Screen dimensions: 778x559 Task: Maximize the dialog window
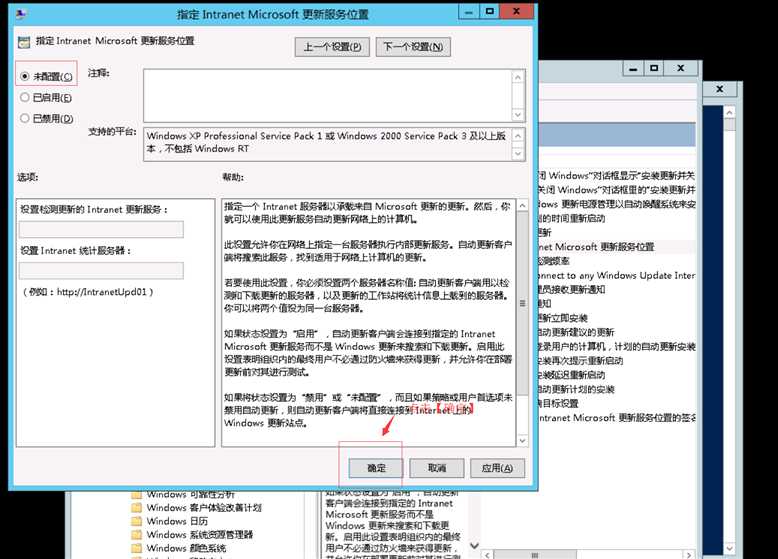(490, 12)
